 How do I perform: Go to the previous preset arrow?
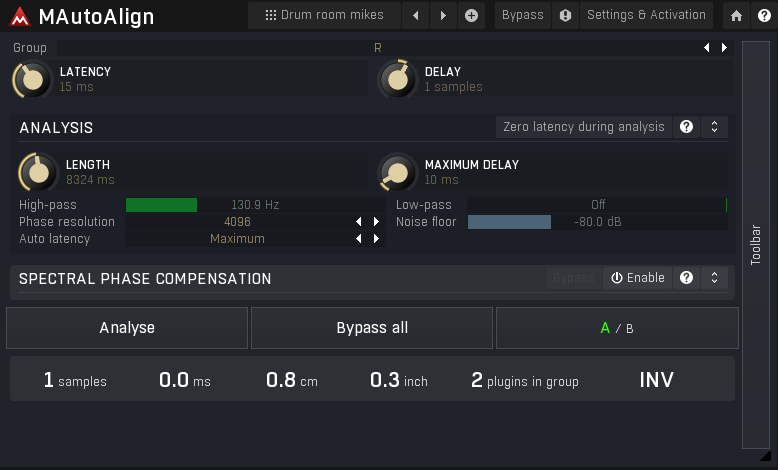[x=416, y=15]
